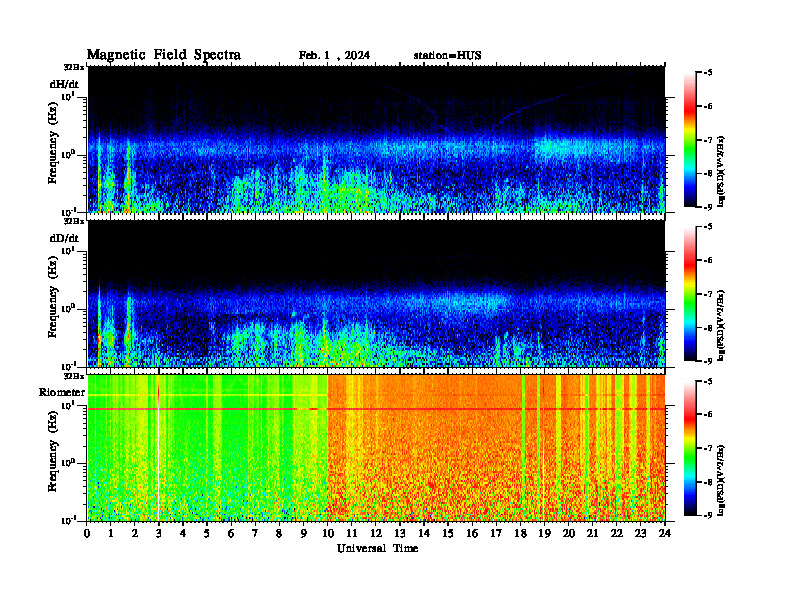
Task: Click hour tick label '14' on time axis
Action: pyautogui.click(x=424, y=533)
